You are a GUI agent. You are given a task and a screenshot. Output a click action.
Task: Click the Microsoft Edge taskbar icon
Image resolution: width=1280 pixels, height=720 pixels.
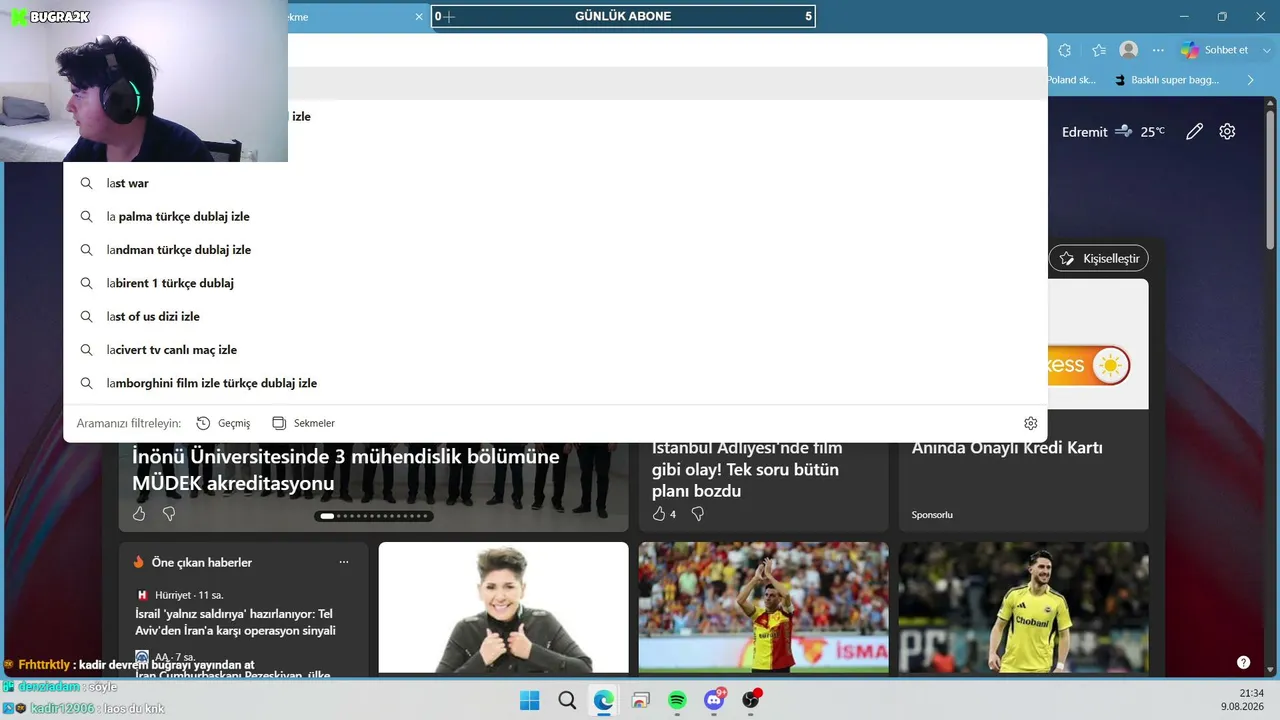point(604,700)
